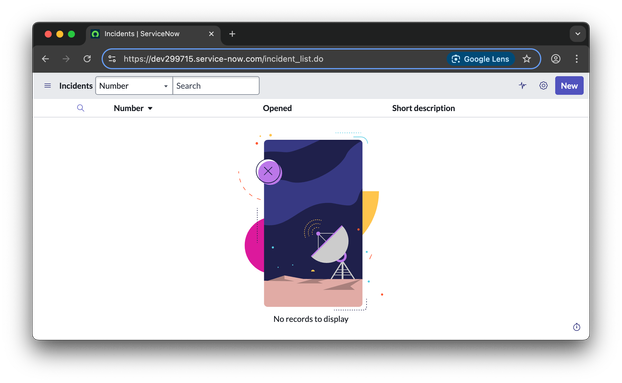Close the Incidents | ServiceNow tab
The image size is (622, 383).
(211, 34)
